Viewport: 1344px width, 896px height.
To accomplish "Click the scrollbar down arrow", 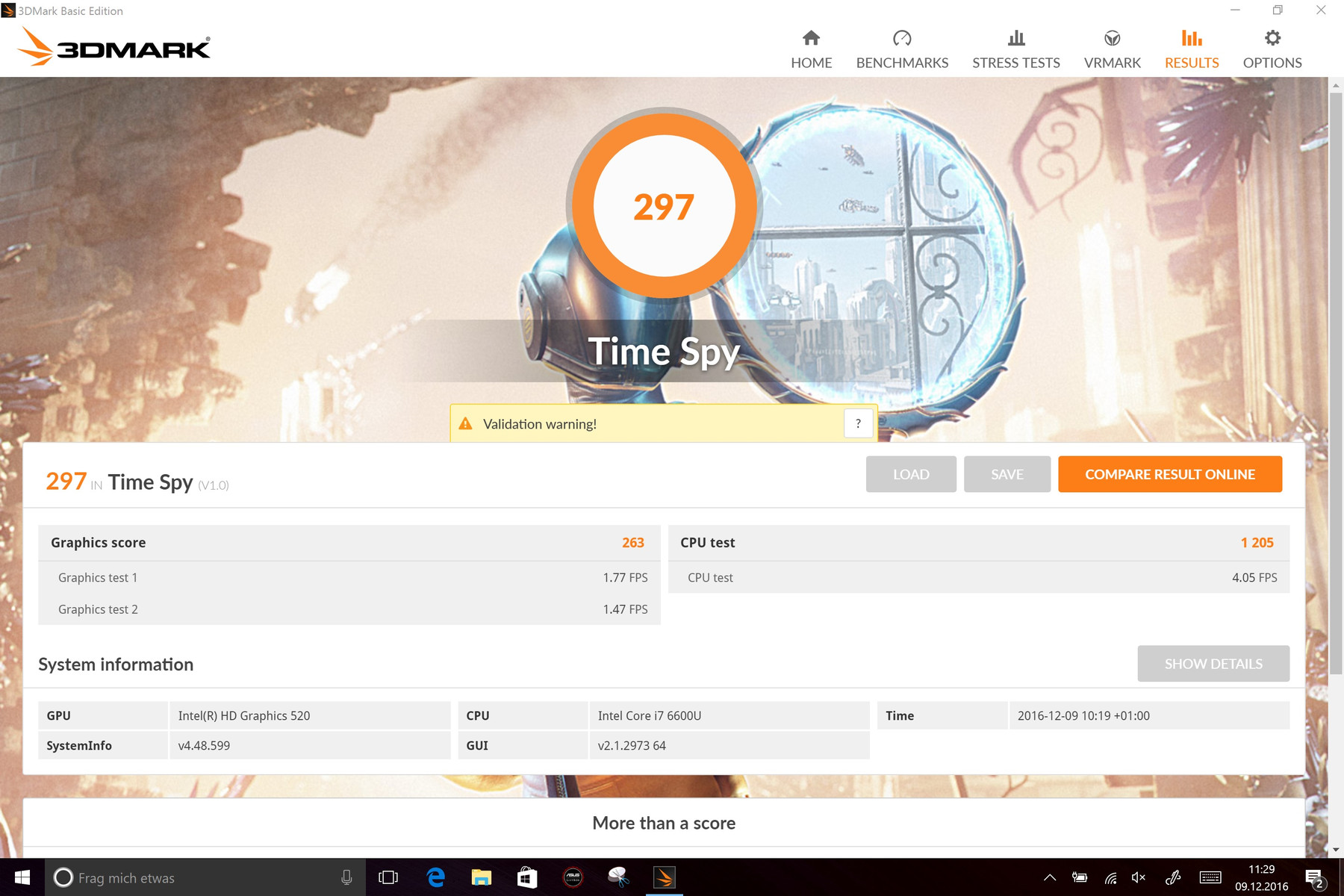I will click(x=1336, y=850).
